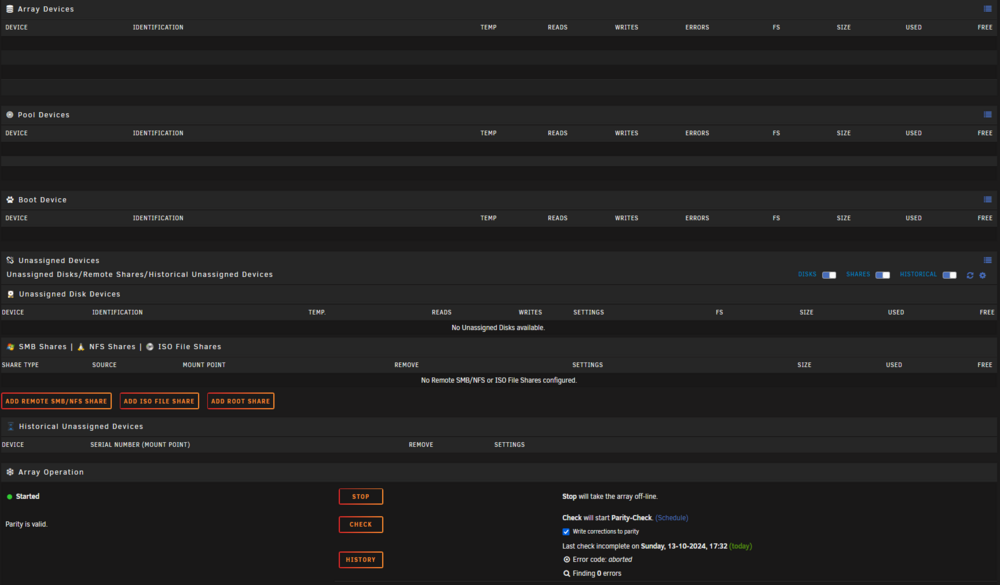Click the Pool Devices section view icon

click(x=987, y=115)
